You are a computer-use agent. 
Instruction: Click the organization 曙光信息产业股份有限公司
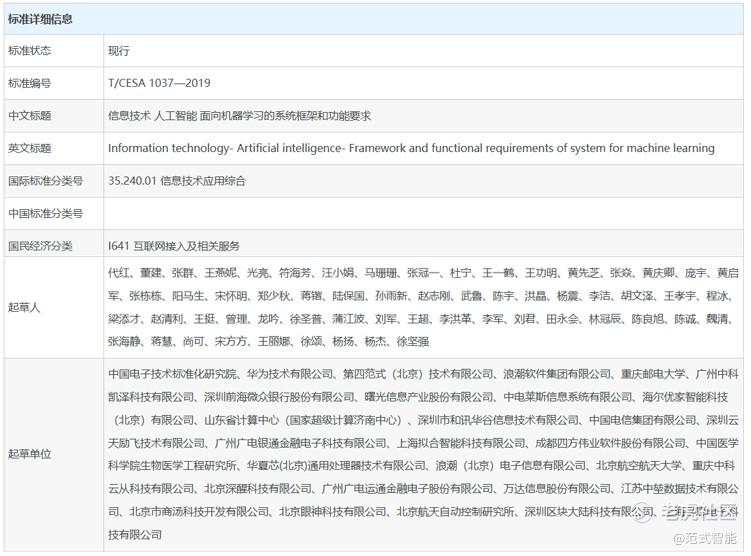[x=429, y=397]
